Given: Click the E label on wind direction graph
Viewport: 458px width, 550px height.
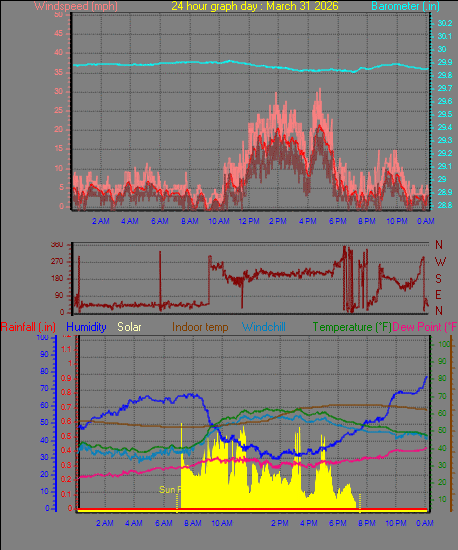Looking at the screenshot, I should [x=438, y=295].
